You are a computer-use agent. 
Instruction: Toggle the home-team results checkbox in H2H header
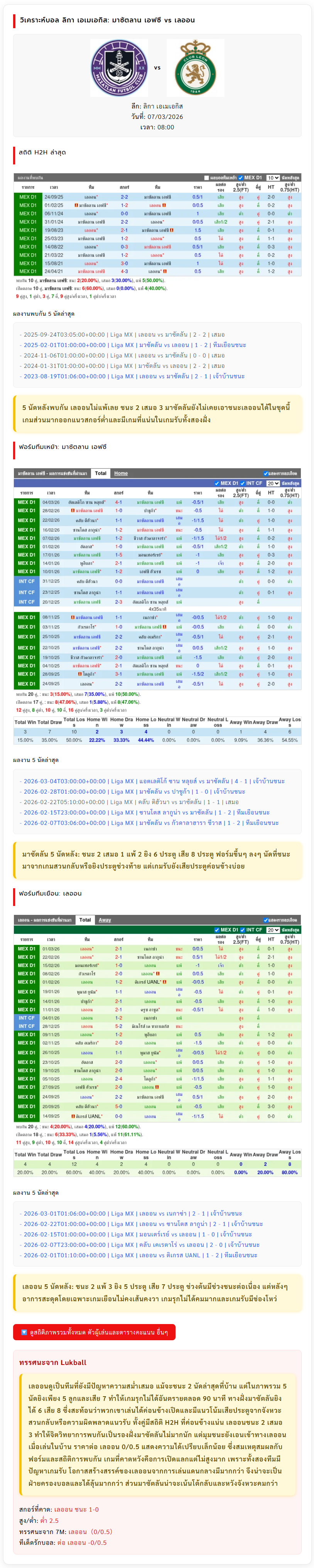[206, 178]
